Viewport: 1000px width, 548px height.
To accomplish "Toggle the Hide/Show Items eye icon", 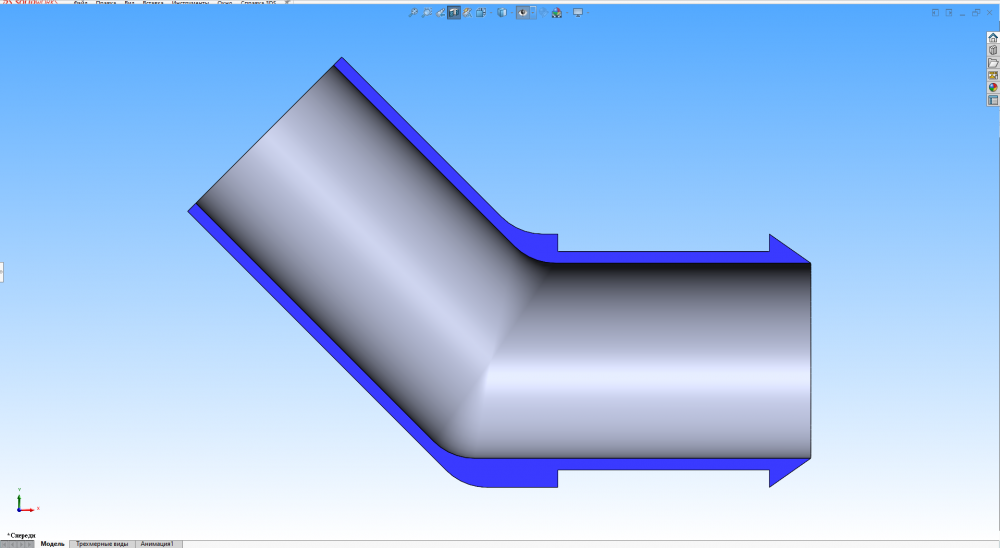I will (x=523, y=13).
